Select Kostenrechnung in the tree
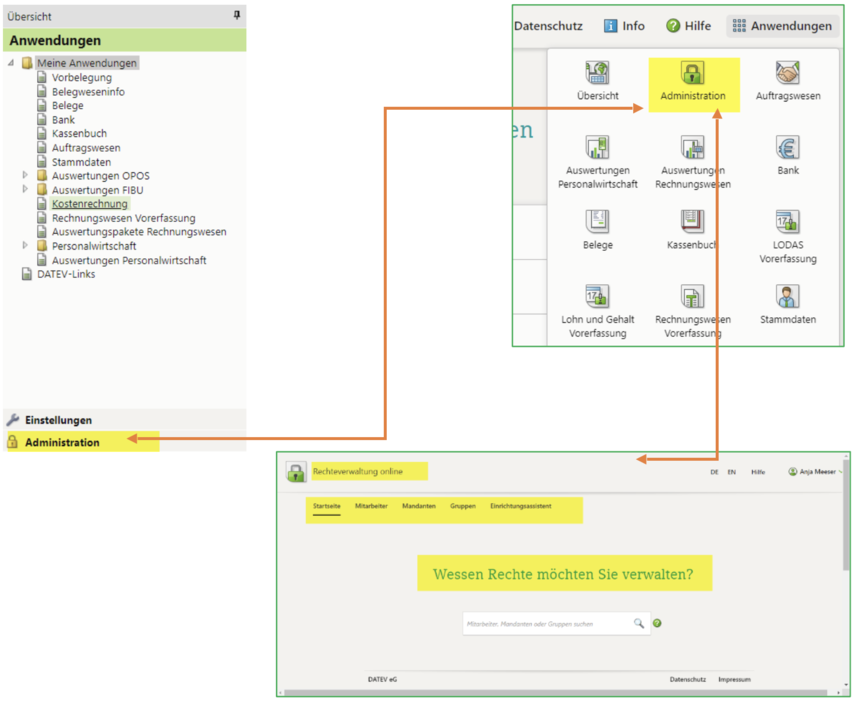 [x=90, y=204]
